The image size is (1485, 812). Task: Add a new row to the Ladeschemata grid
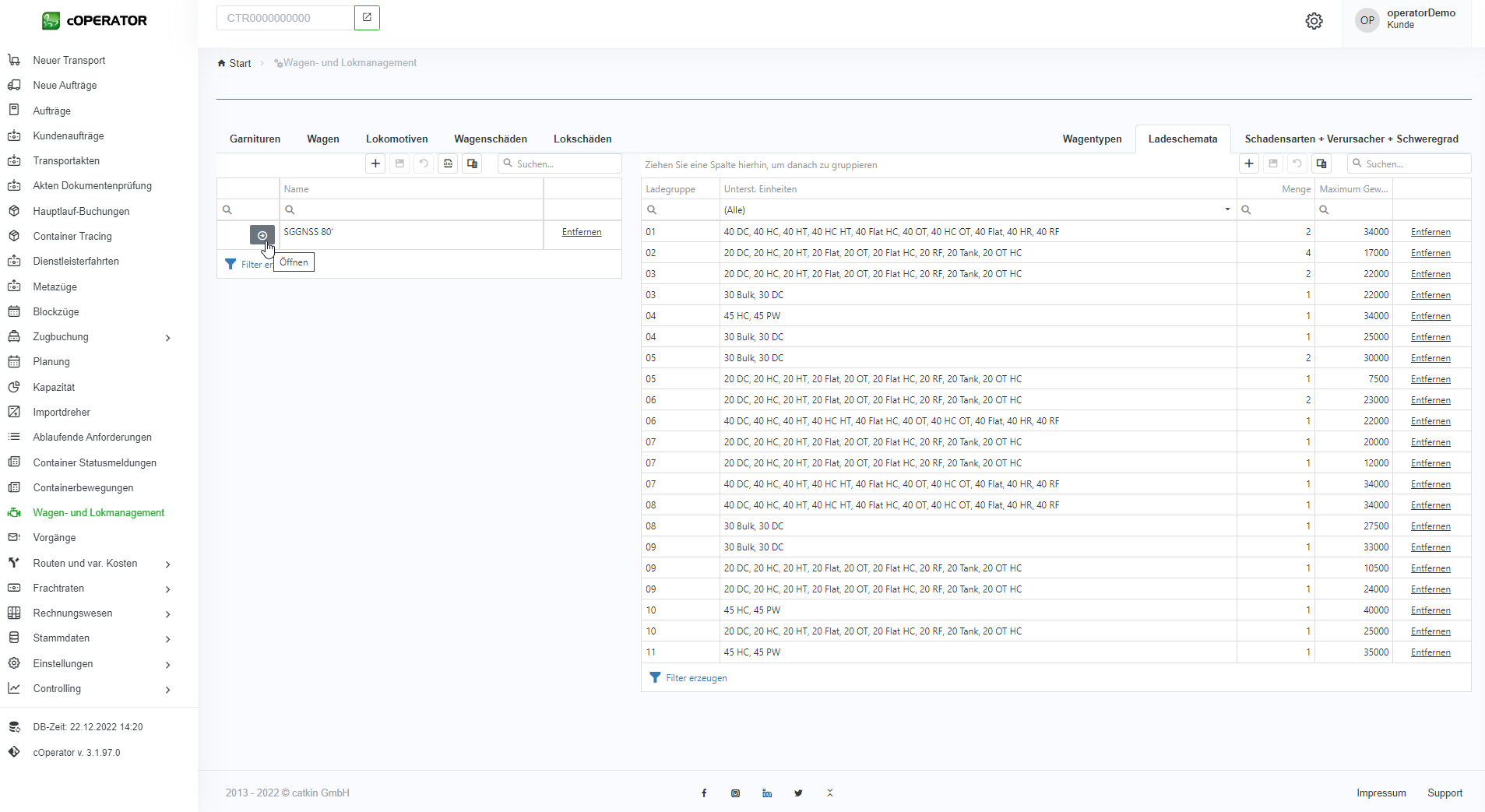pos(1249,163)
